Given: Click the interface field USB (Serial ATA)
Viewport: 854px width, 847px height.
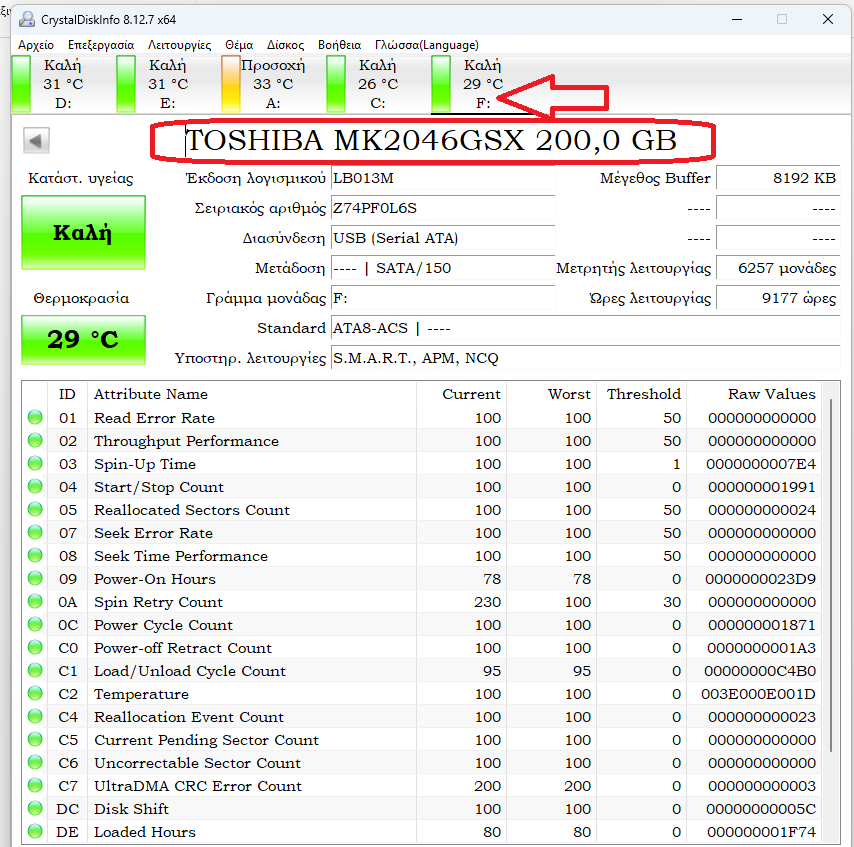Looking at the screenshot, I should coord(443,238).
